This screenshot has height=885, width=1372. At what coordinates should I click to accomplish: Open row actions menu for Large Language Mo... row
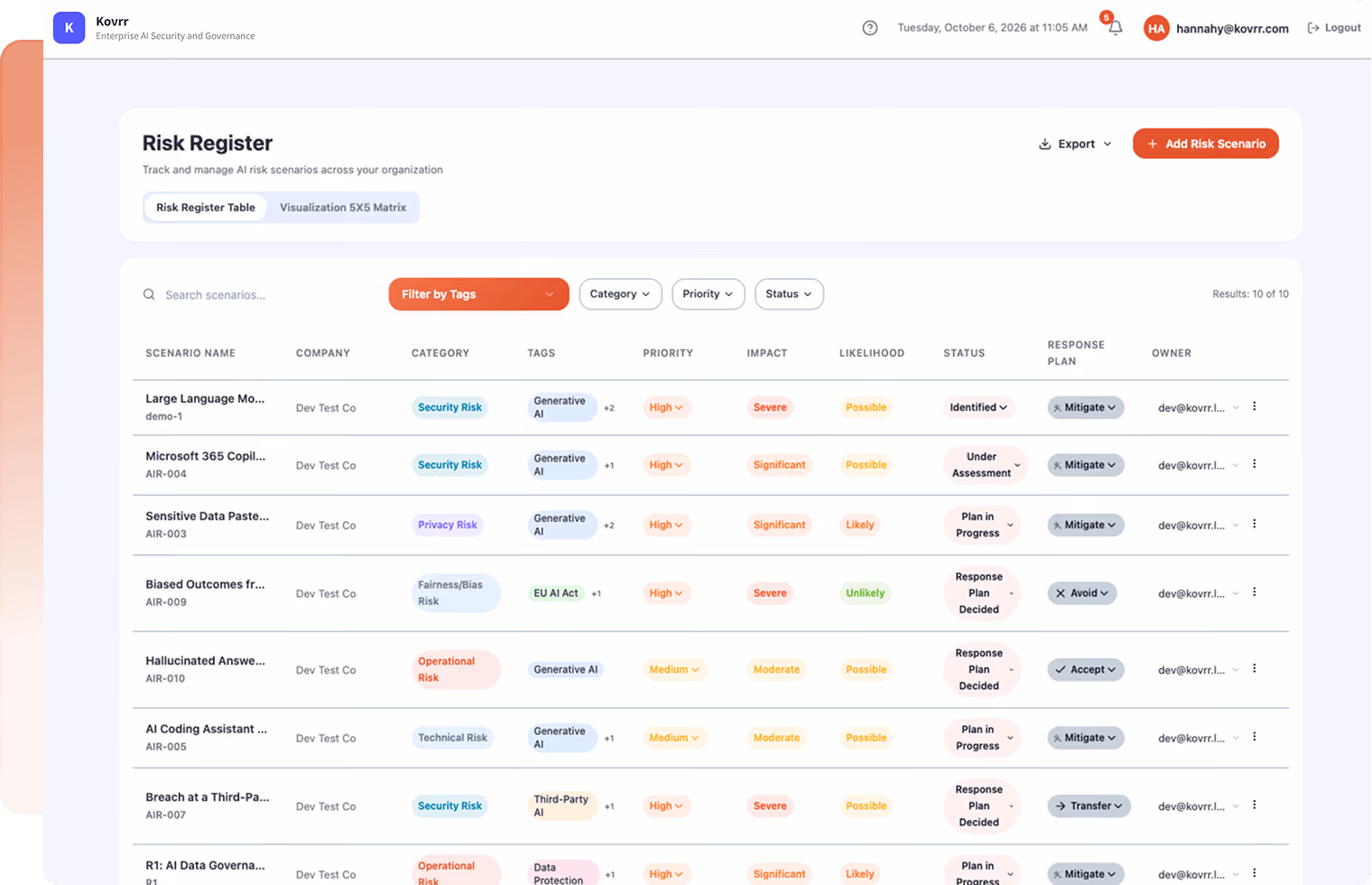(x=1255, y=406)
